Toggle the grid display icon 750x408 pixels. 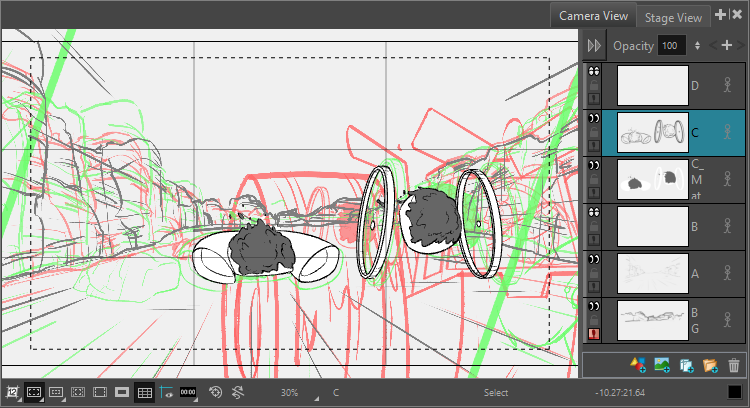coord(144,393)
